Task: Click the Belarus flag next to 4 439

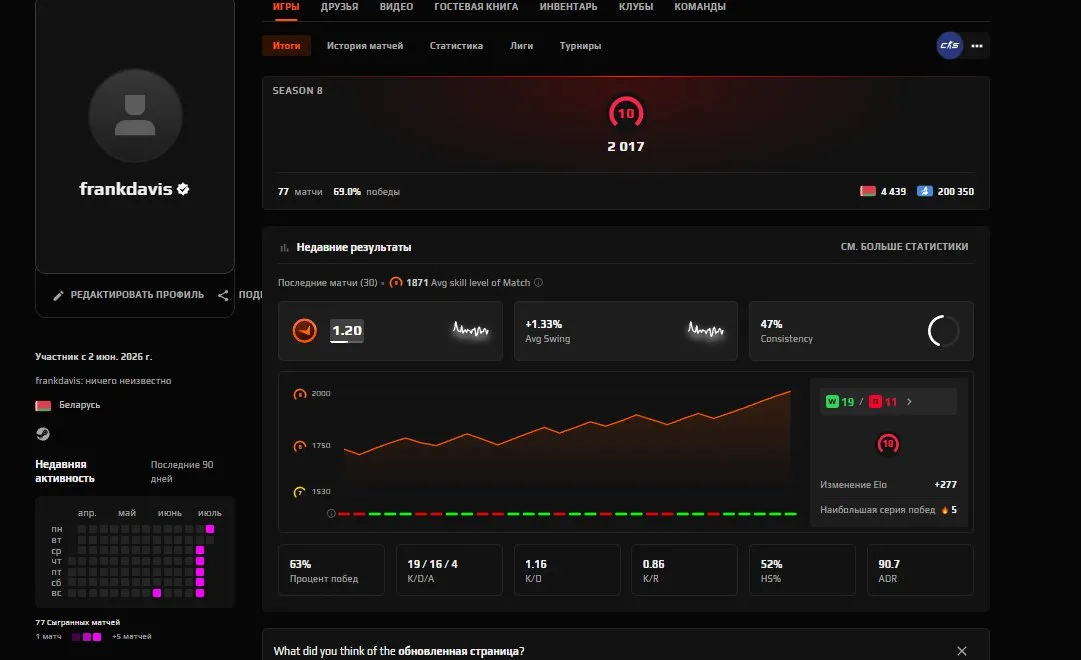Action: point(868,191)
